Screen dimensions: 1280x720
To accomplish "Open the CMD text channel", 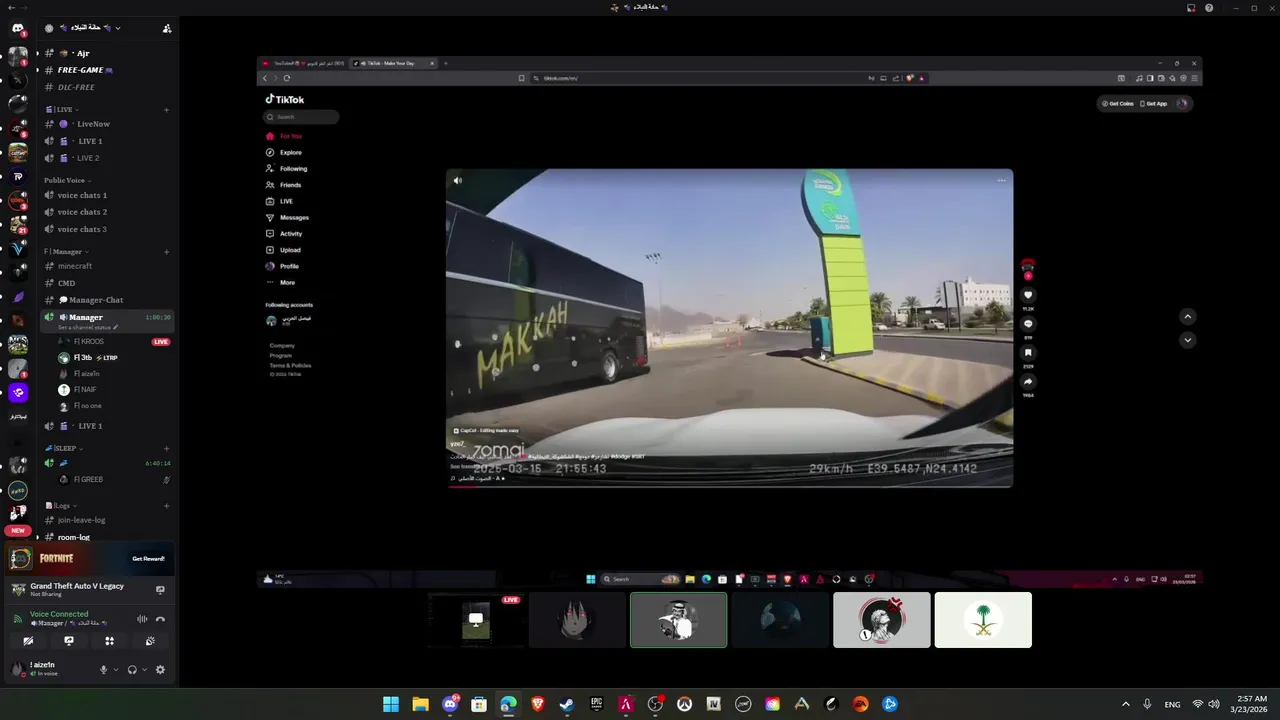I will click(105, 283).
